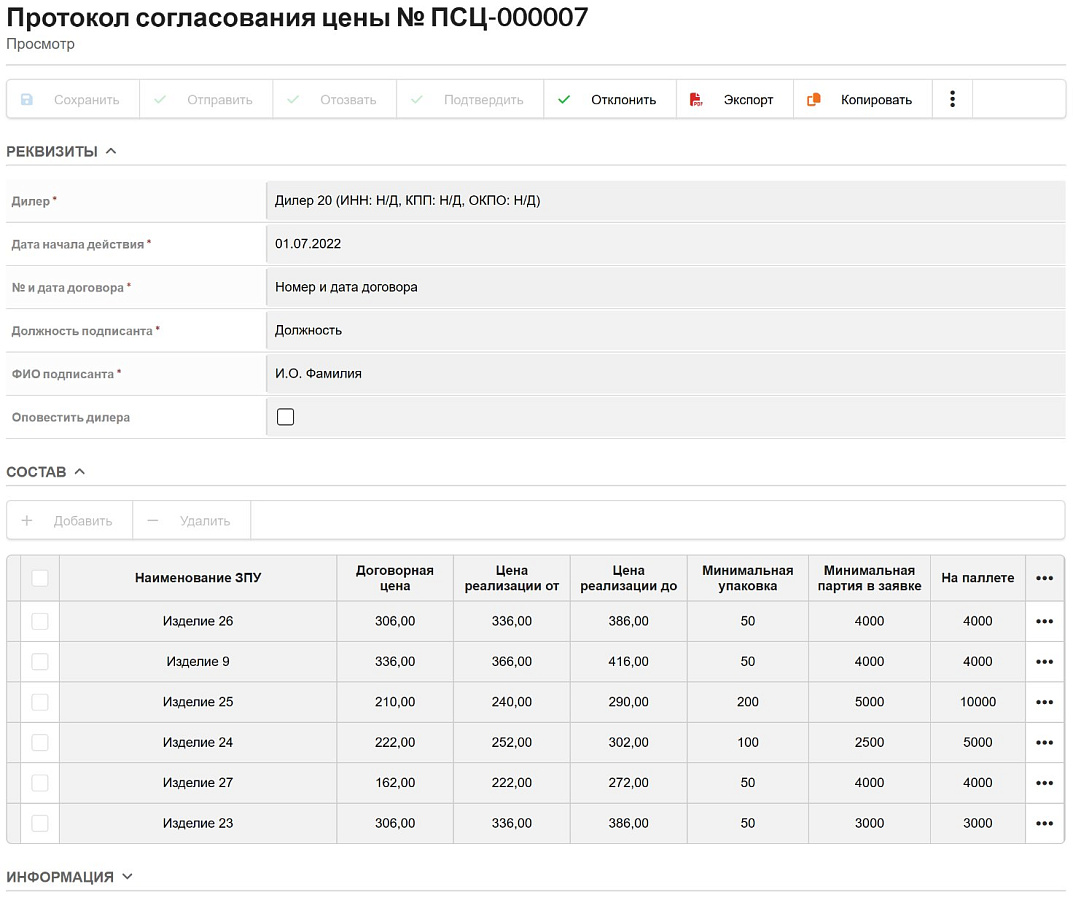Tick the select-all checkbox in table header
The width and height of the screenshot is (1073, 900).
click(40, 578)
